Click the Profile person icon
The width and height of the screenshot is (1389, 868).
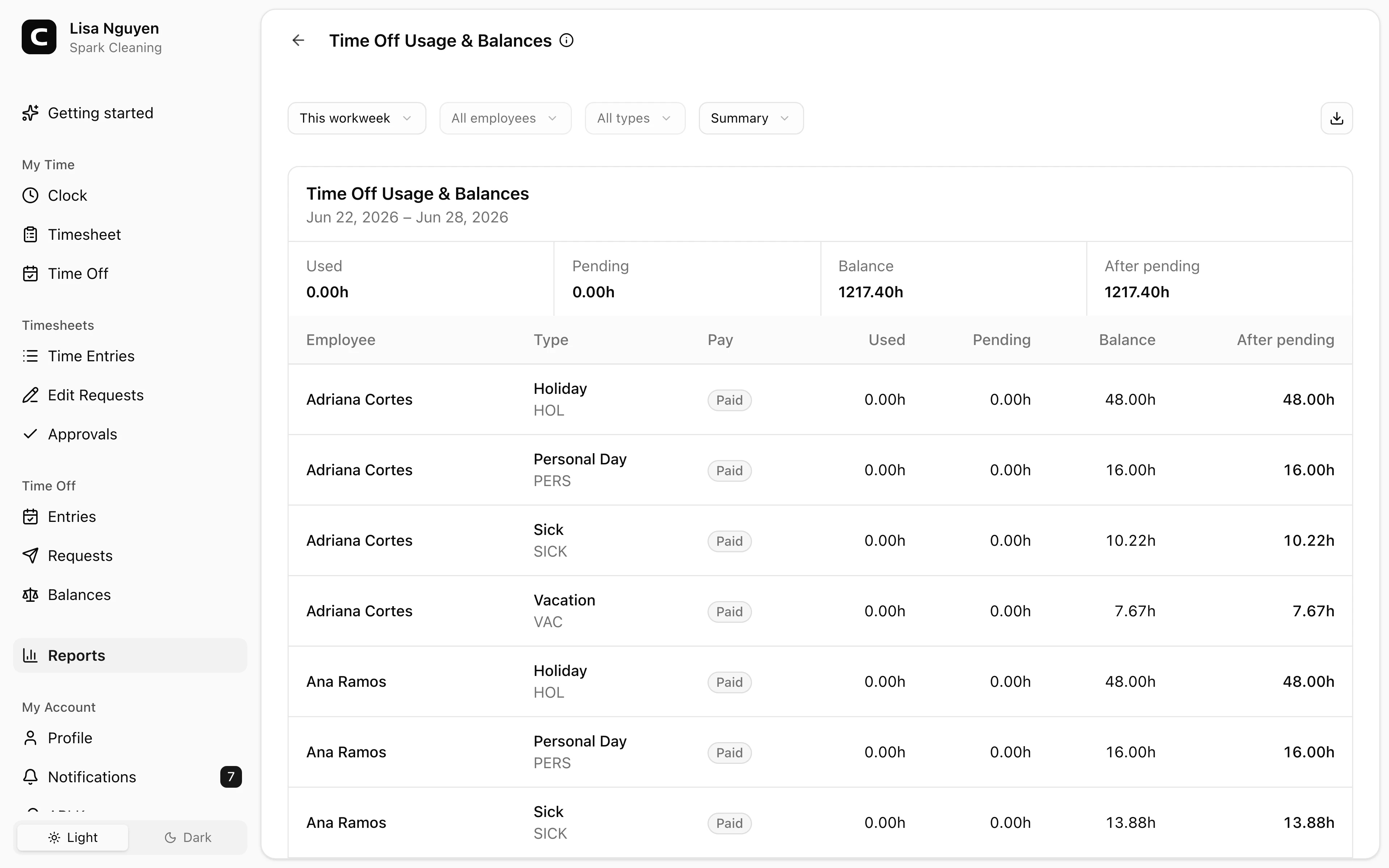[x=30, y=738]
